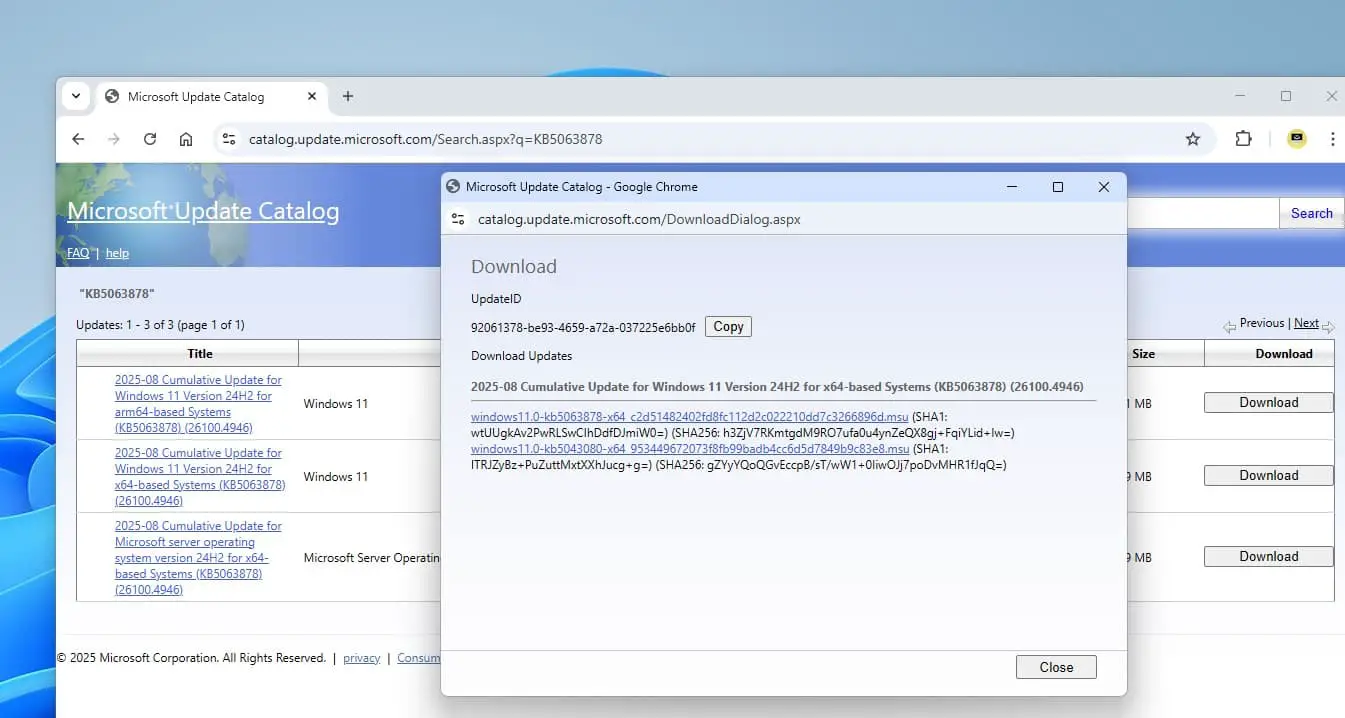The width and height of the screenshot is (1345, 718).
Task: Click the X on download dialog title bar
Action: pos(1104,187)
